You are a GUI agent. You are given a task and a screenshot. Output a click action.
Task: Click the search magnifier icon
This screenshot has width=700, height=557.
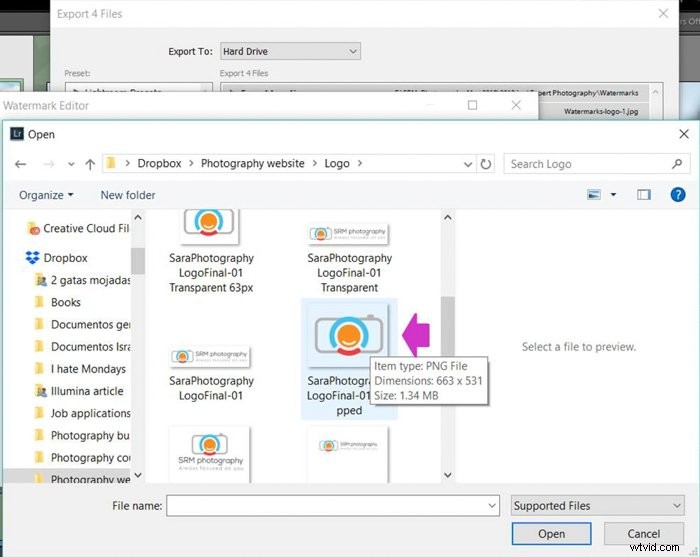677,164
